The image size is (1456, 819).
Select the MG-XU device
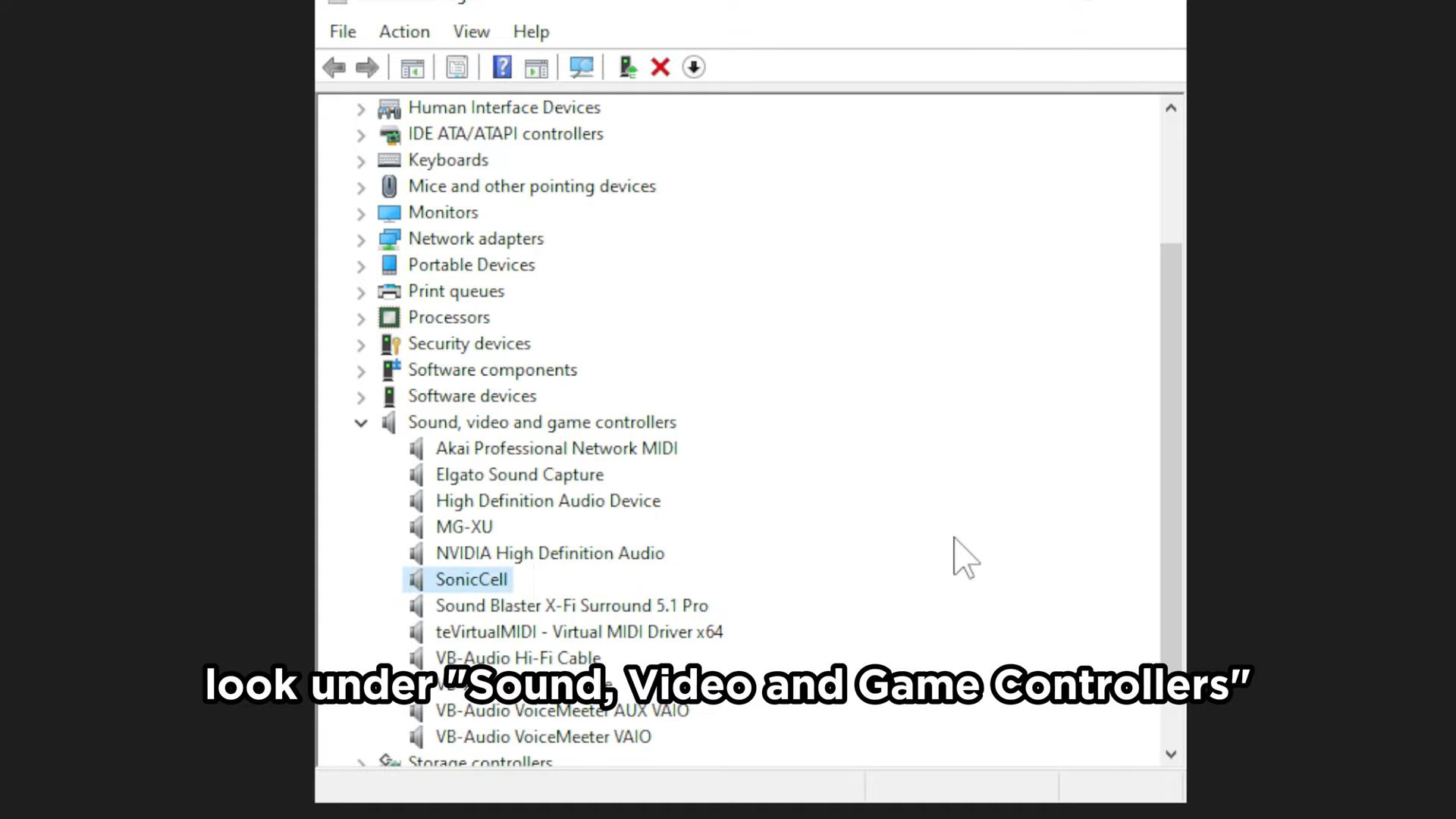(464, 528)
